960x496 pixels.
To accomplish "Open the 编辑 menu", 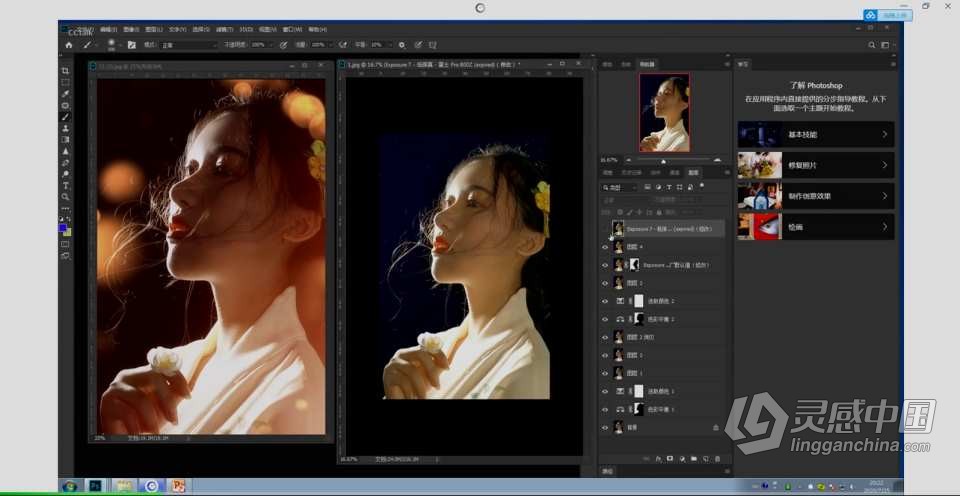I will (x=108, y=29).
